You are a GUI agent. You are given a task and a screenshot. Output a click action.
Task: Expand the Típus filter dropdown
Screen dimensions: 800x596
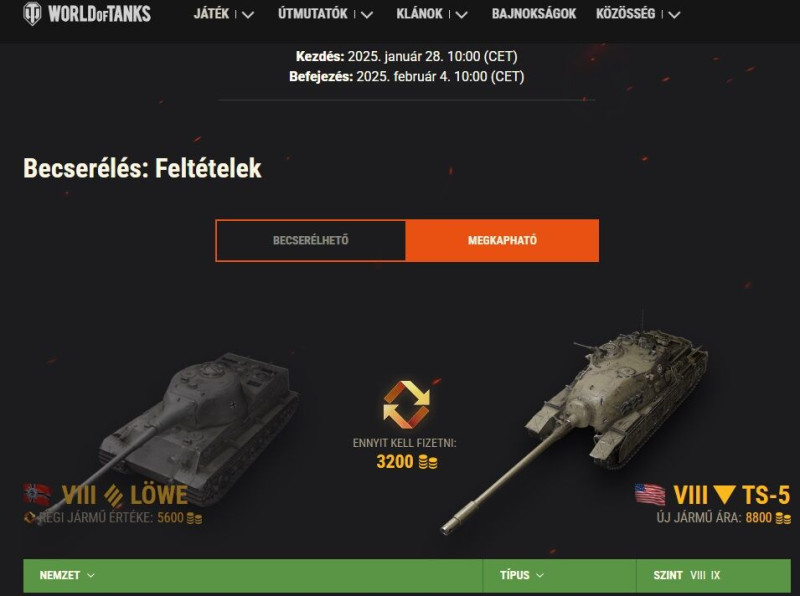(x=522, y=575)
